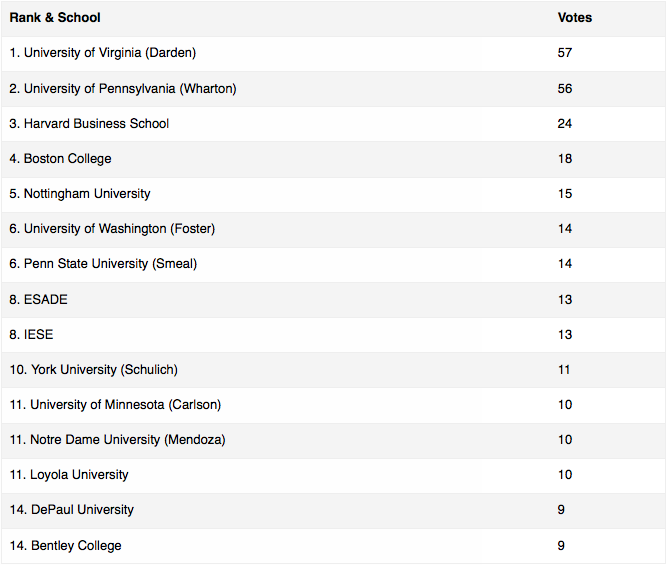Select University of Pennsylvania (Wharton) entry
The width and height of the screenshot is (668, 565).
tap(123, 89)
